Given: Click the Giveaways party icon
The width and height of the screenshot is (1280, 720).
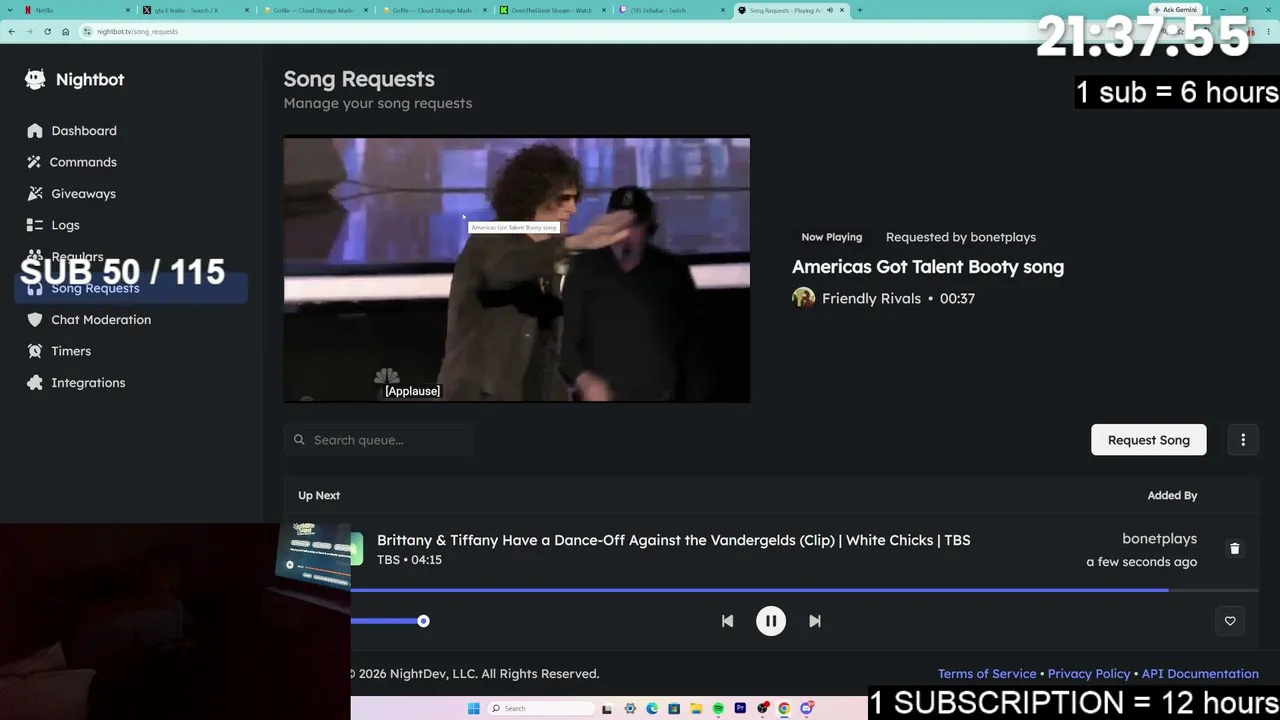Looking at the screenshot, I should coord(35,194).
